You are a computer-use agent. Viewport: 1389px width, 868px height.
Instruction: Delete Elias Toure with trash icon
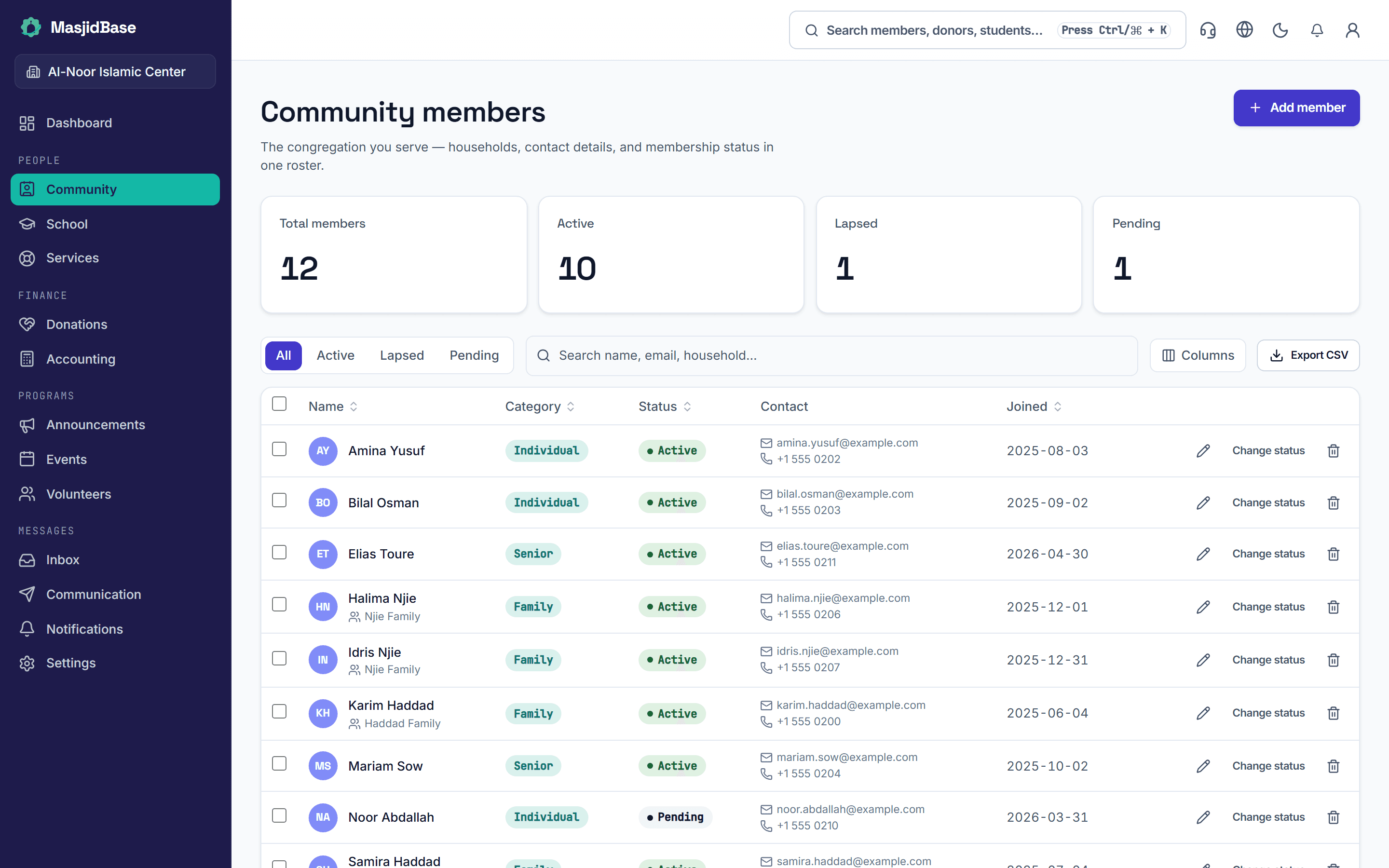coord(1334,554)
